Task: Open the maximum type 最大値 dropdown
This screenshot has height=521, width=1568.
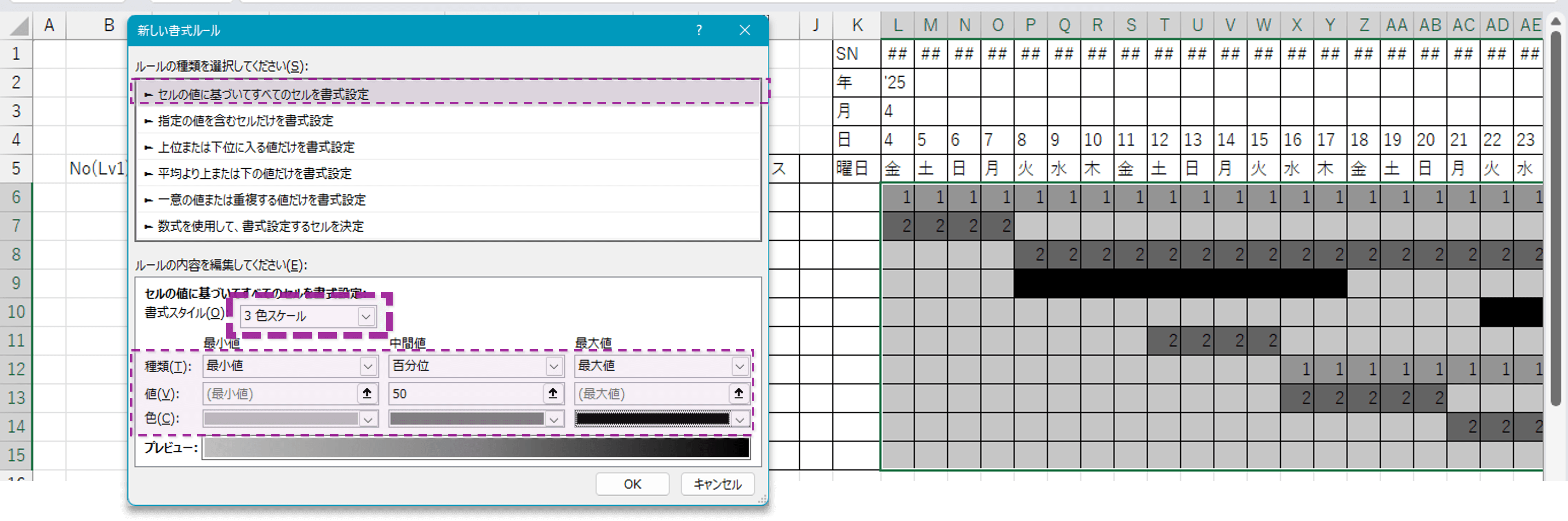Action: [x=739, y=366]
